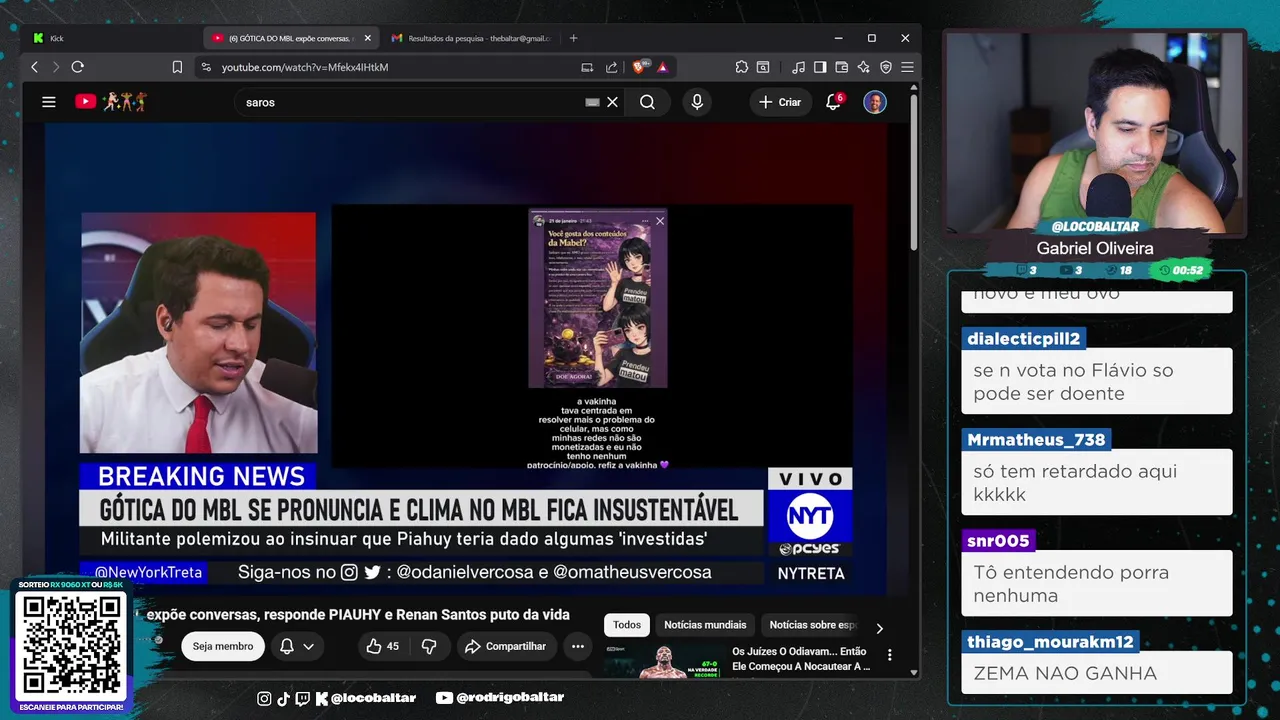Open a new browser tab
1280x720 pixels.
(573, 38)
